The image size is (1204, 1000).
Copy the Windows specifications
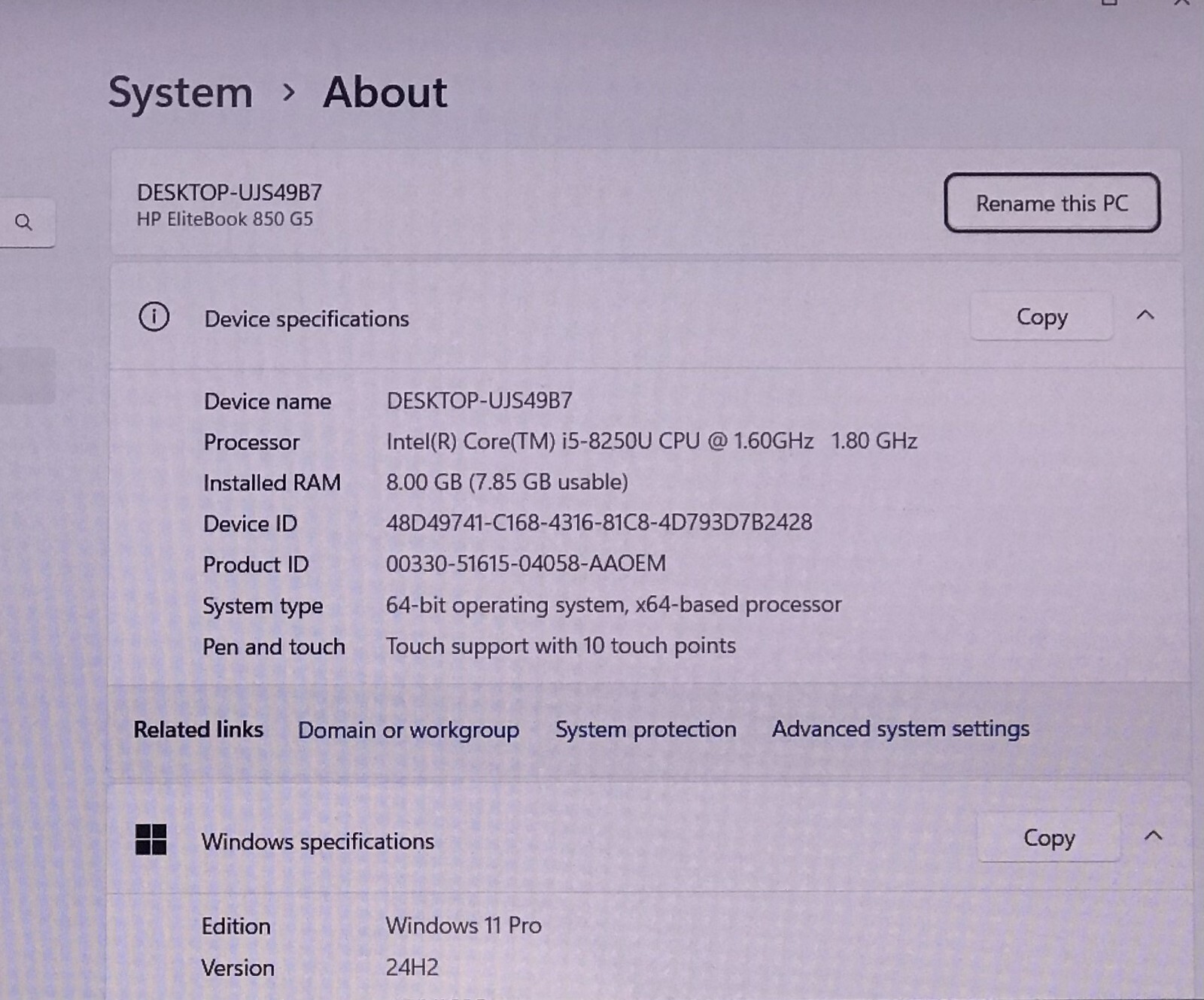(x=1049, y=837)
